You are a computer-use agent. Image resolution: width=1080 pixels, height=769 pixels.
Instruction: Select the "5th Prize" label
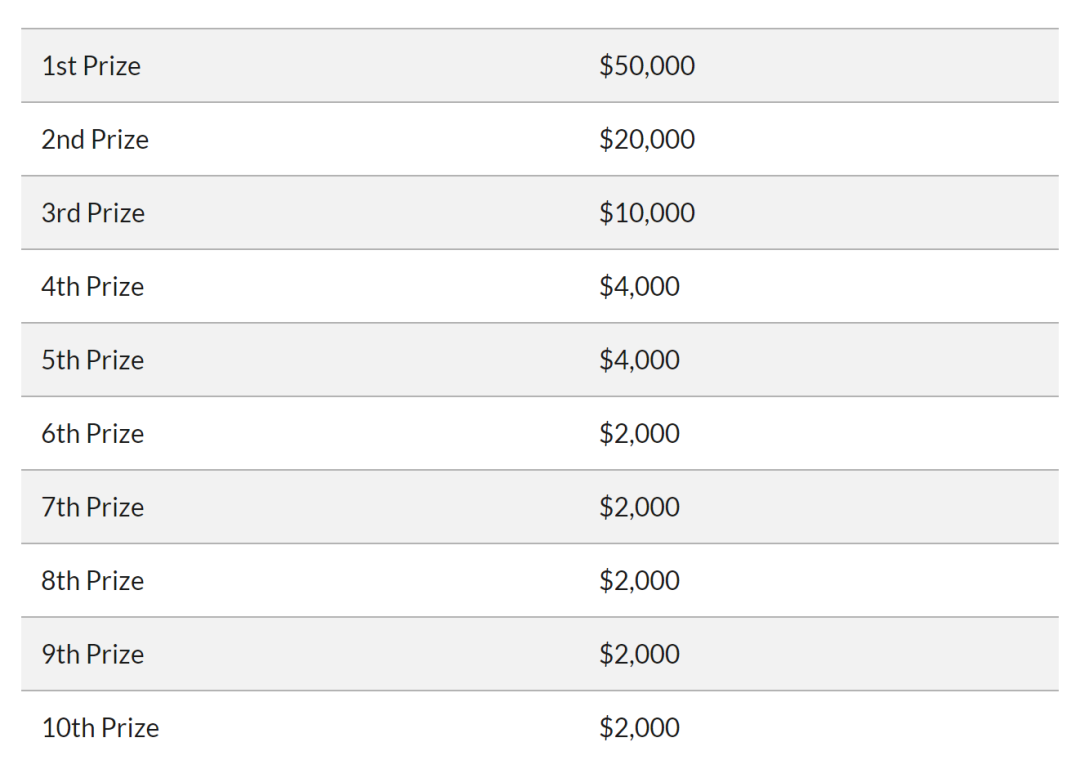(93, 360)
